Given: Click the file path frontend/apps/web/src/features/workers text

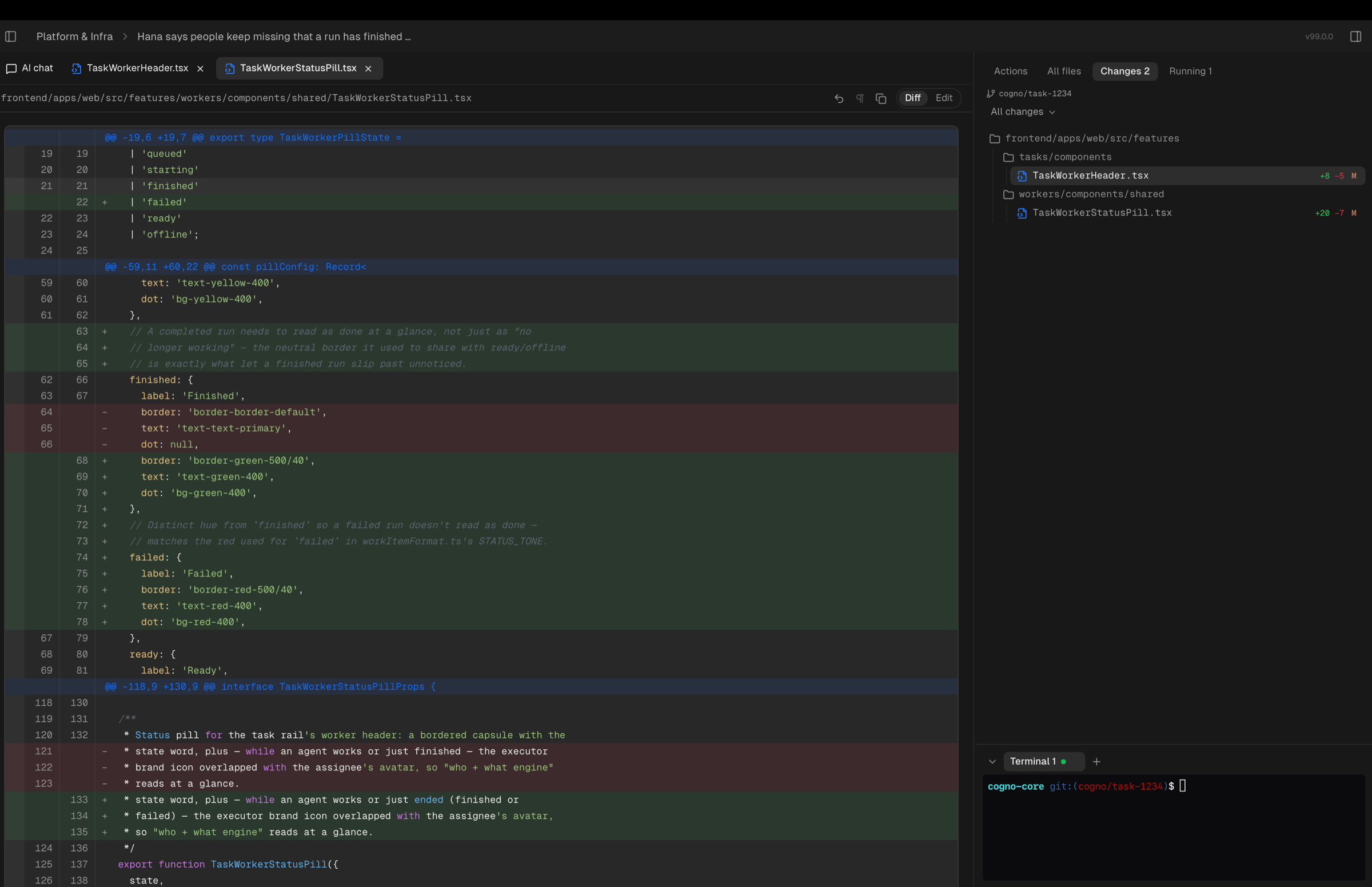Looking at the screenshot, I should click(x=236, y=98).
